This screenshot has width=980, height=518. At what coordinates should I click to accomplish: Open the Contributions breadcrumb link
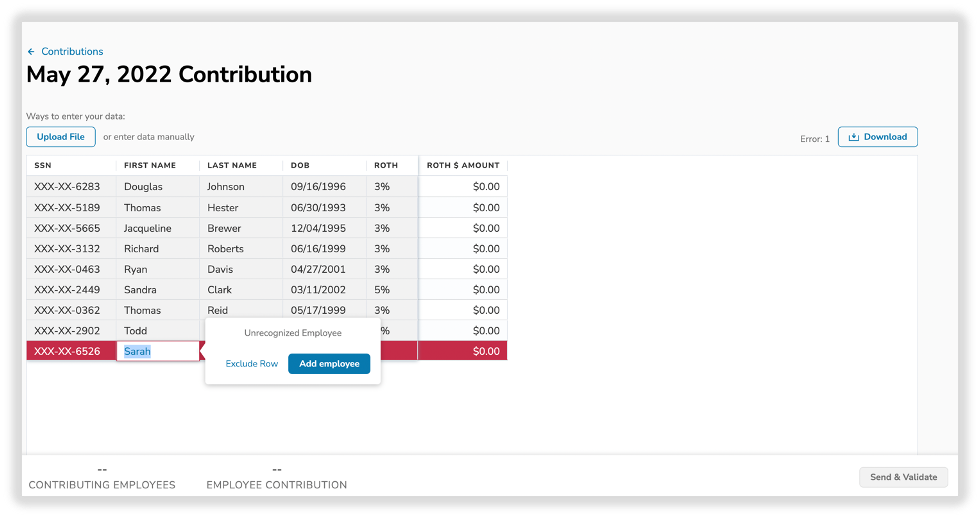point(72,52)
